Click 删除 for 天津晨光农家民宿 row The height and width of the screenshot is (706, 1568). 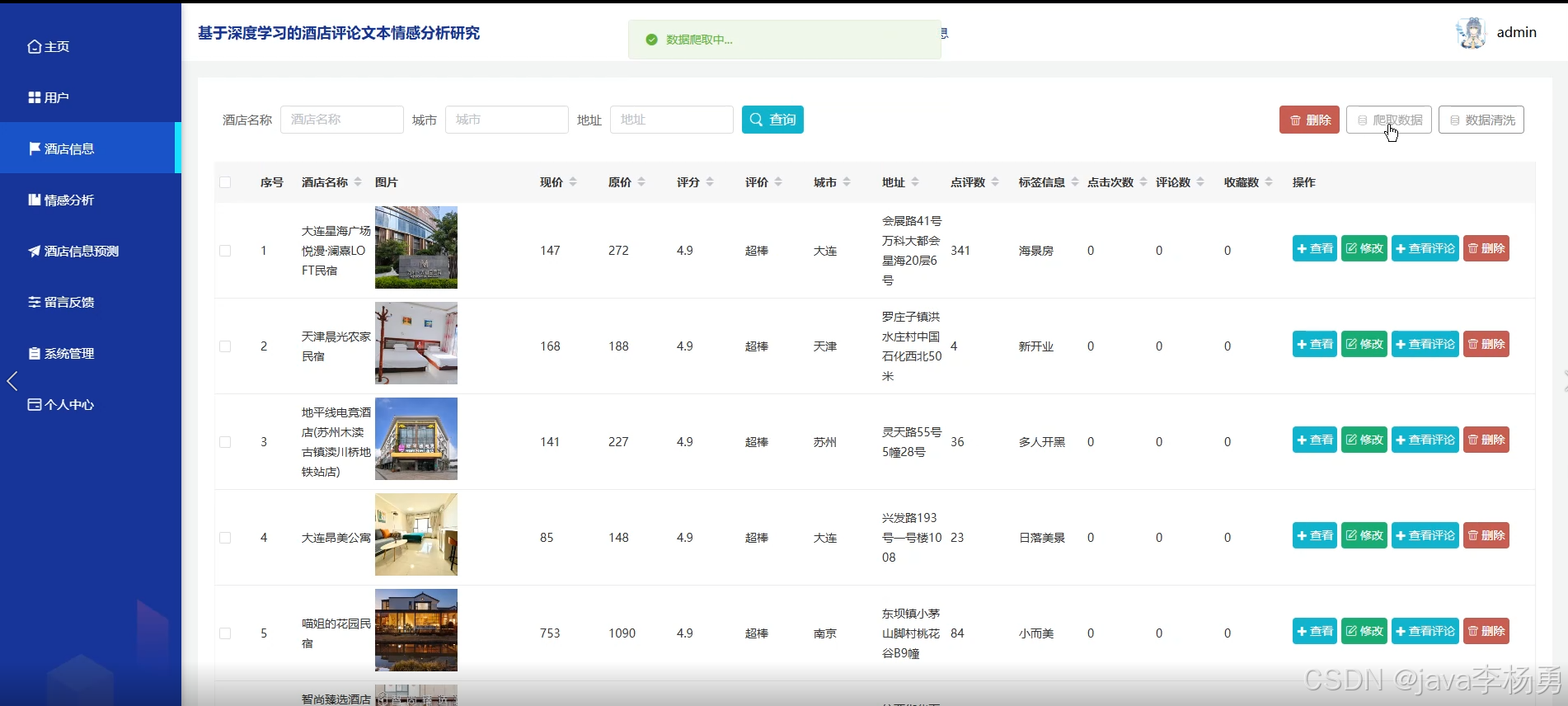pyautogui.click(x=1486, y=344)
